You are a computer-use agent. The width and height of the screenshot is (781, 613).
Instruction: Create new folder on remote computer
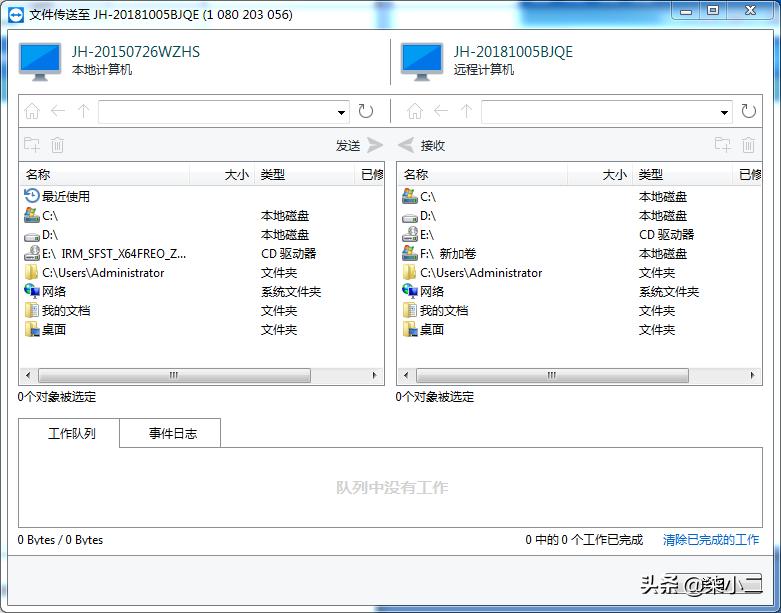pos(723,145)
